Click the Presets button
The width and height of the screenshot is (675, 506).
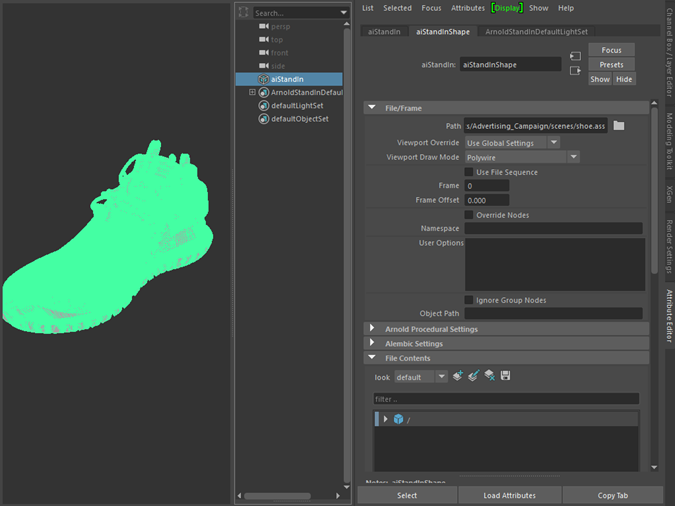[x=611, y=65]
